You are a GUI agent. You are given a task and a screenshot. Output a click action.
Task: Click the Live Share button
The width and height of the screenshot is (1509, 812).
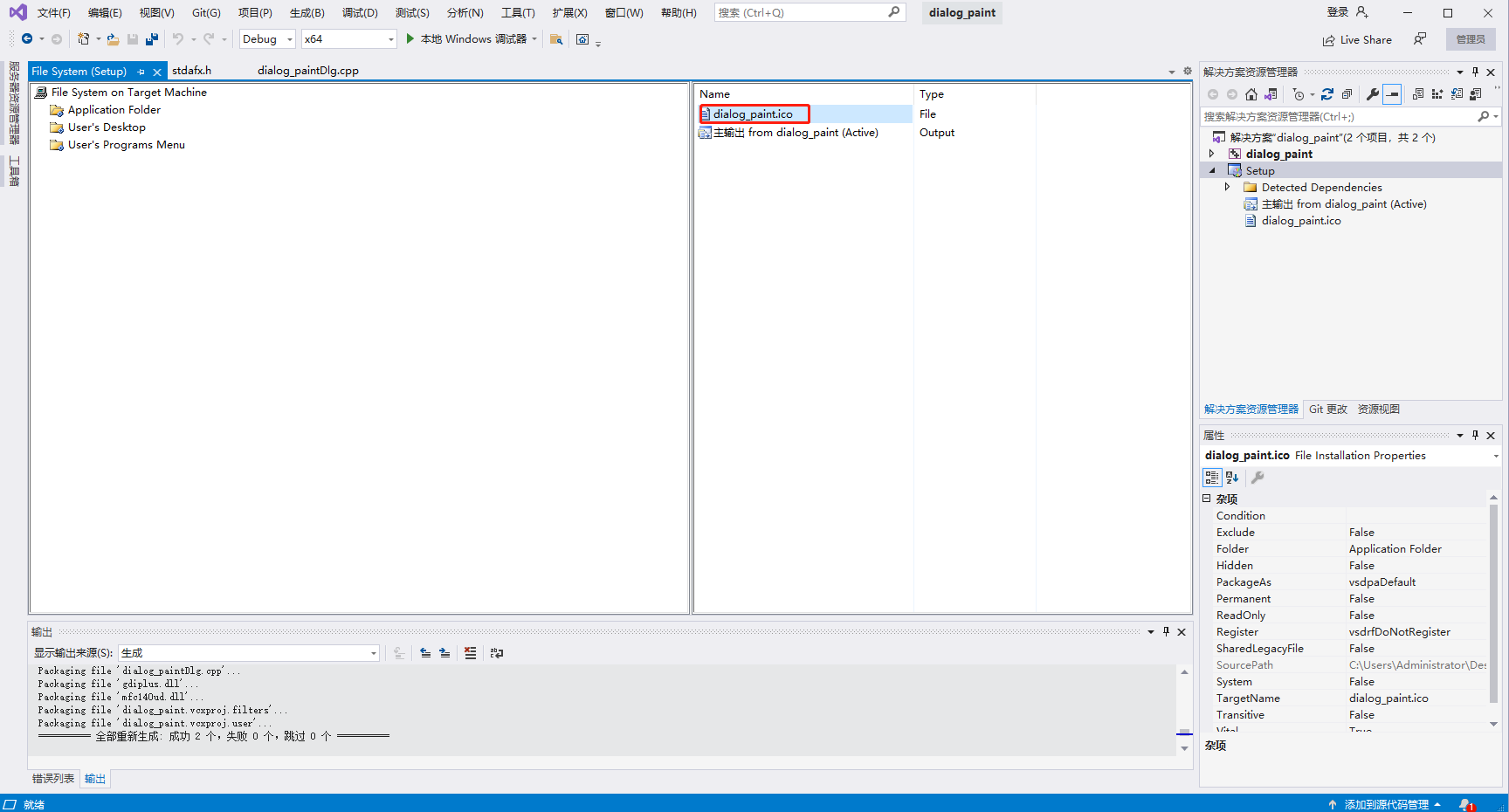click(x=1357, y=39)
